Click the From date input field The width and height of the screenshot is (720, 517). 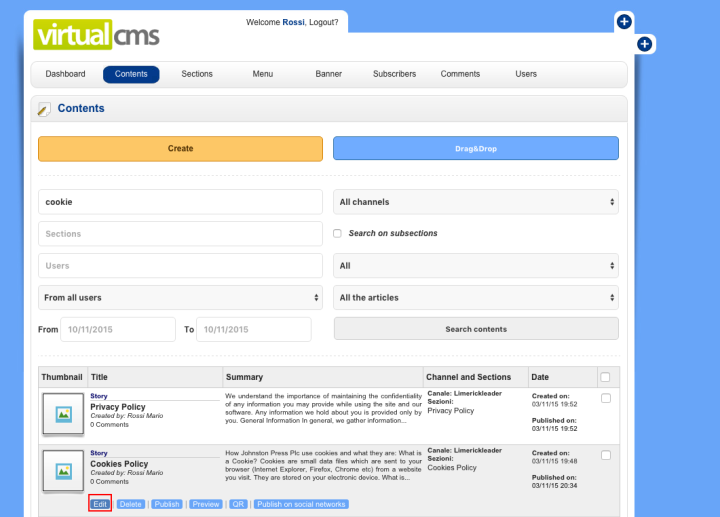[118, 329]
